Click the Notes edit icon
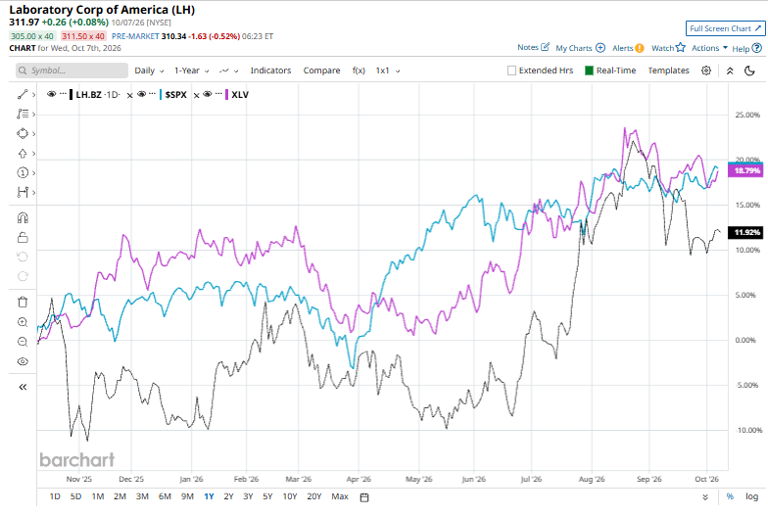 (545, 47)
